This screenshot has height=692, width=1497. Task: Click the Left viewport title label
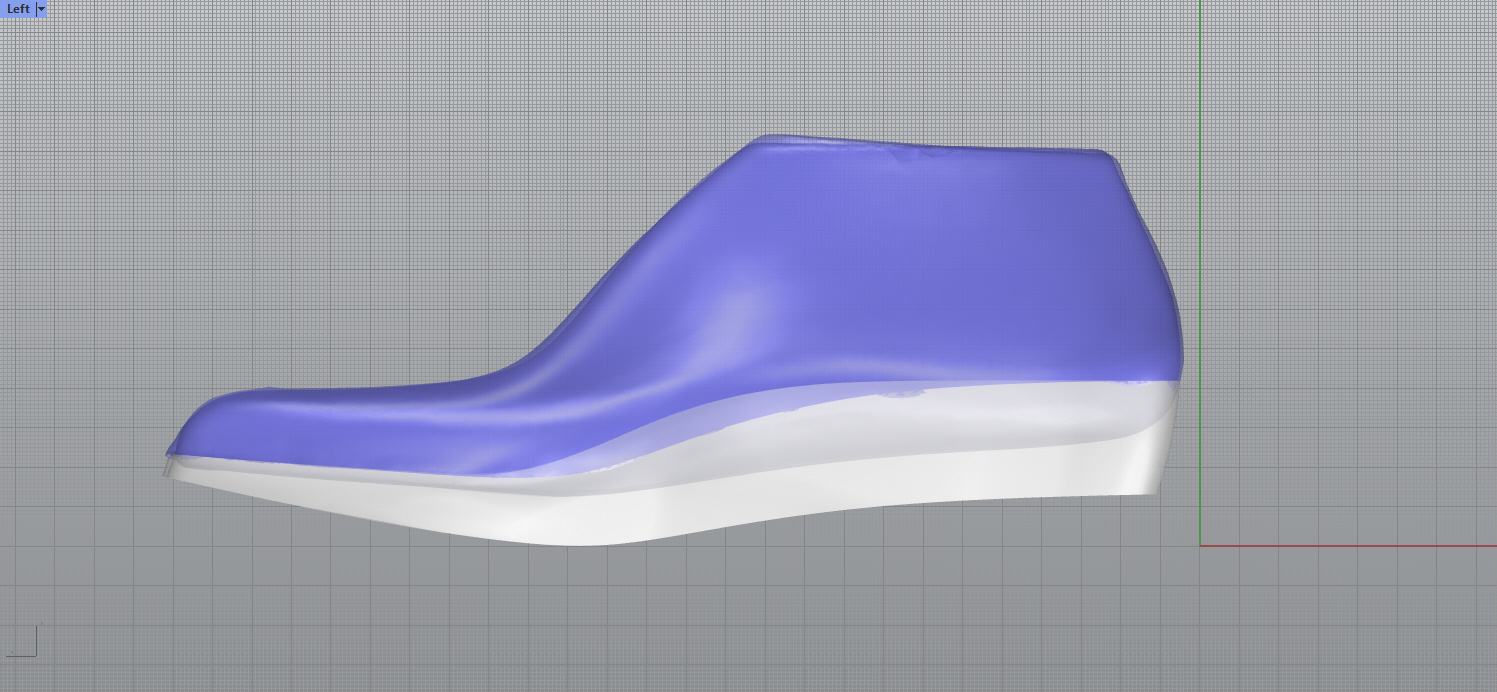coord(18,9)
